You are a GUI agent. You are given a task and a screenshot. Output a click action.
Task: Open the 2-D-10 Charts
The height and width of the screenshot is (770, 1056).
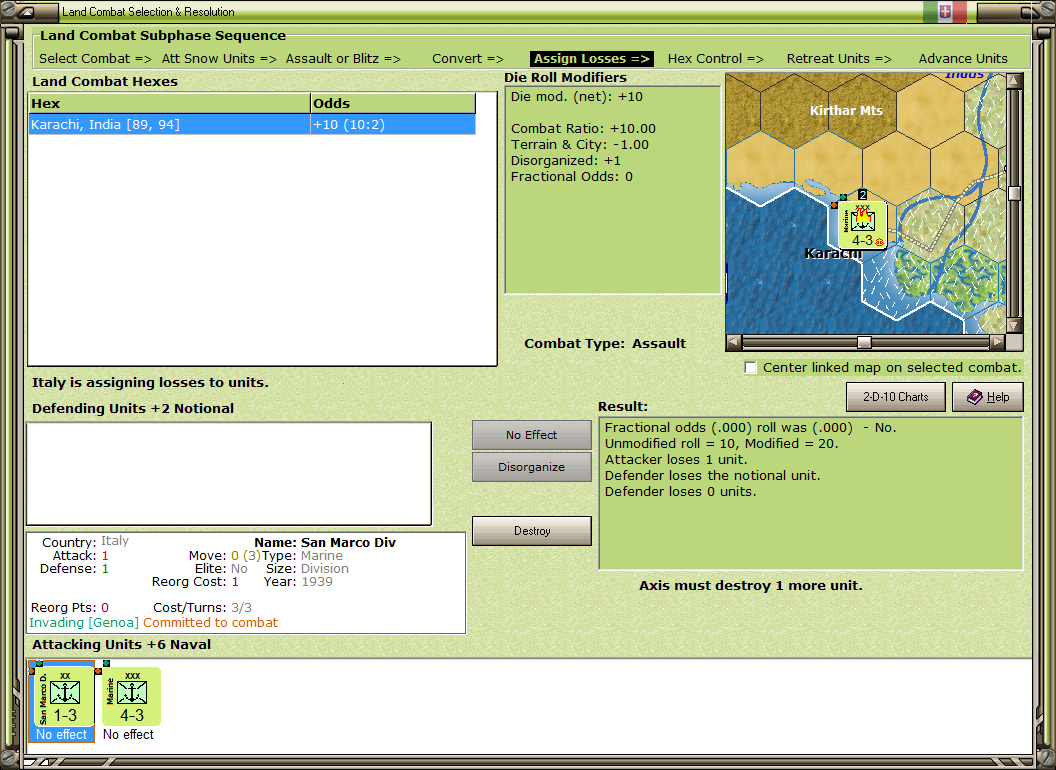[895, 397]
